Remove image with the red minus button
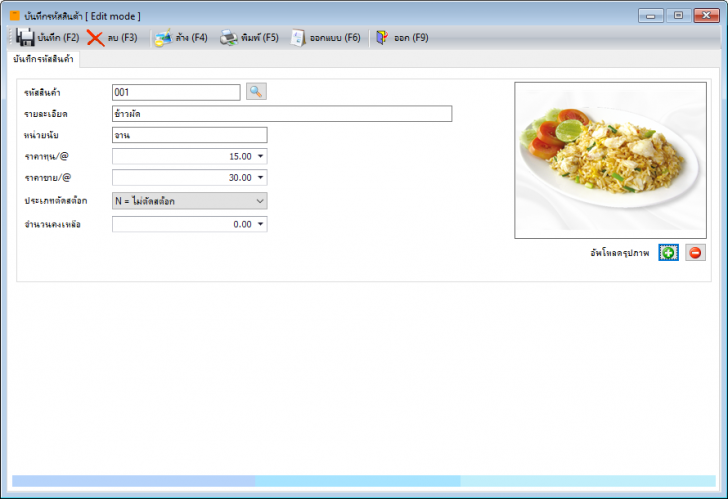 click(x=695, y=253)
